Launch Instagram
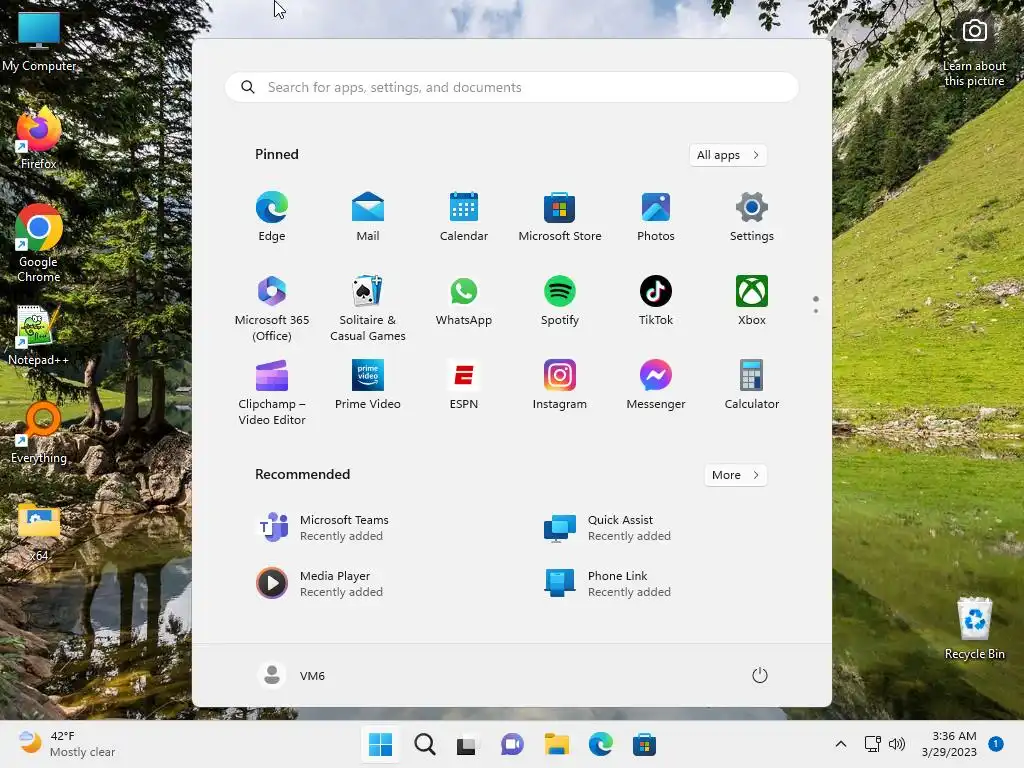Viewport: 1024px width, 768px height. 560,385
